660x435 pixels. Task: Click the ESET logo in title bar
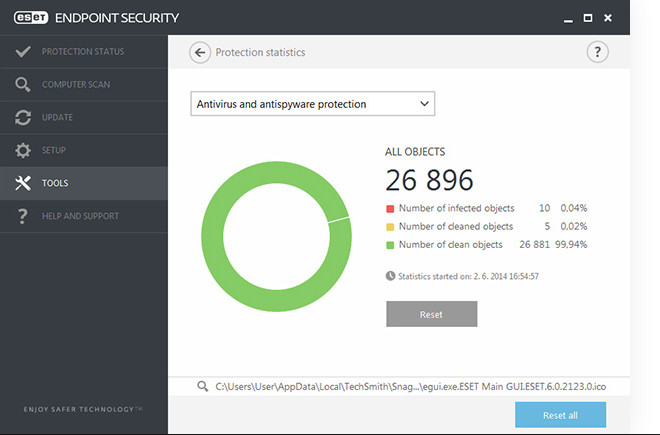(x=31, y=18)
